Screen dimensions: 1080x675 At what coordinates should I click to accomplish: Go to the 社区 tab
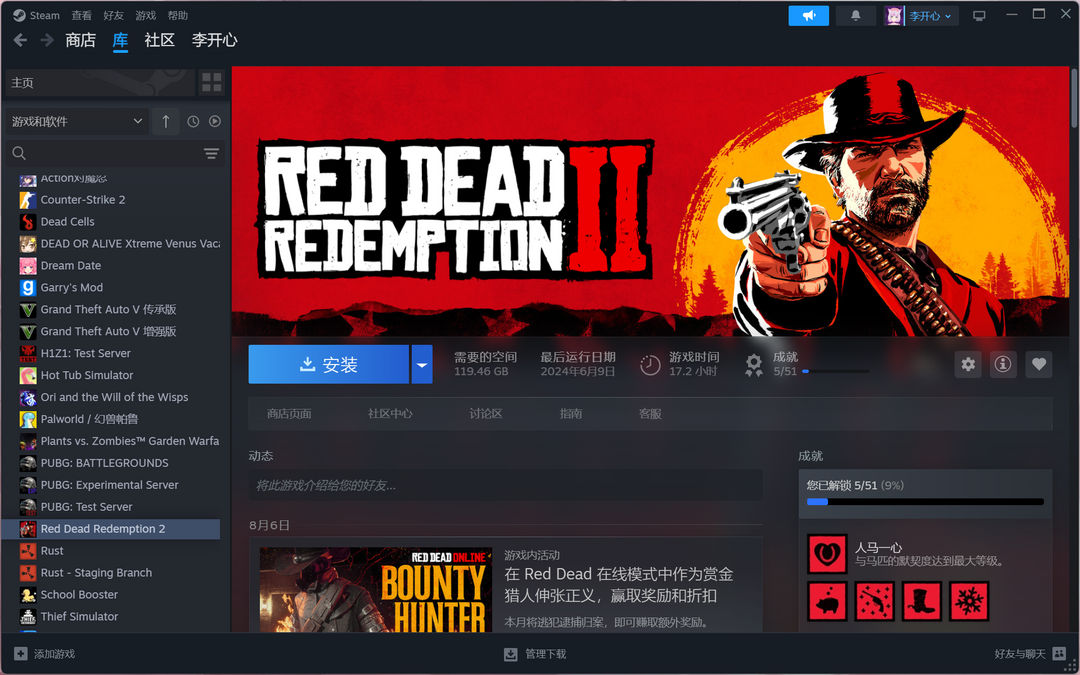coord(160,41)
